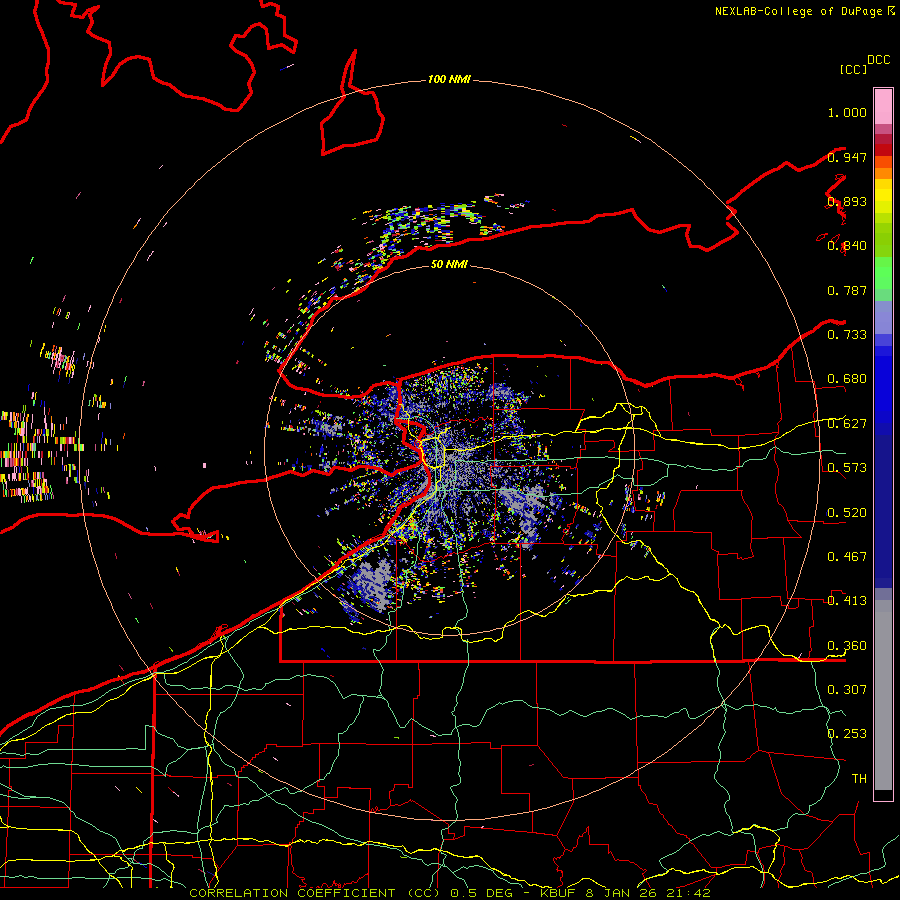Click the 0.520 scale value

point(847,513)
